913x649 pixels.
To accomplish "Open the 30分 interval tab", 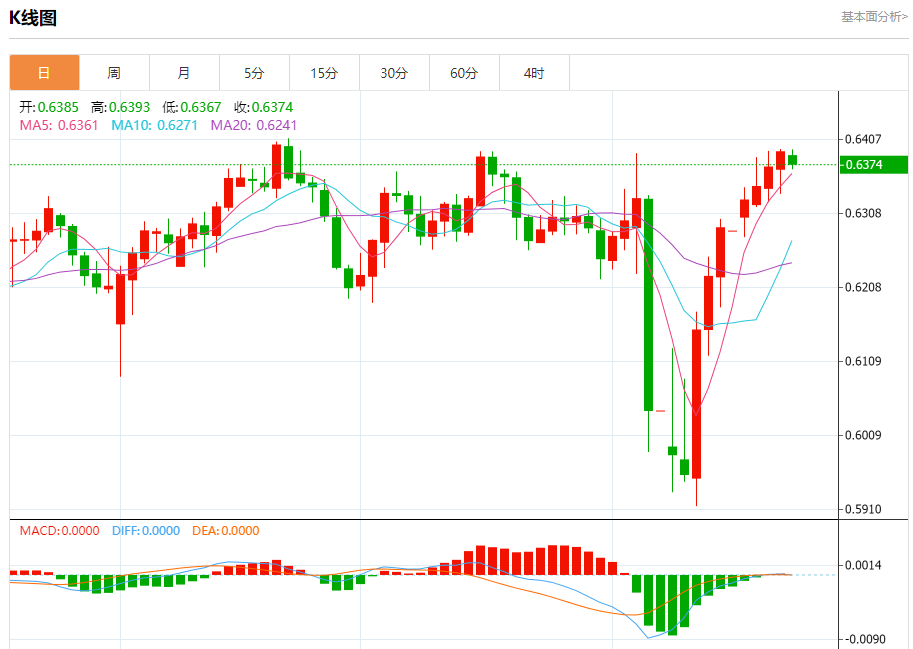I will coord(394,73).
